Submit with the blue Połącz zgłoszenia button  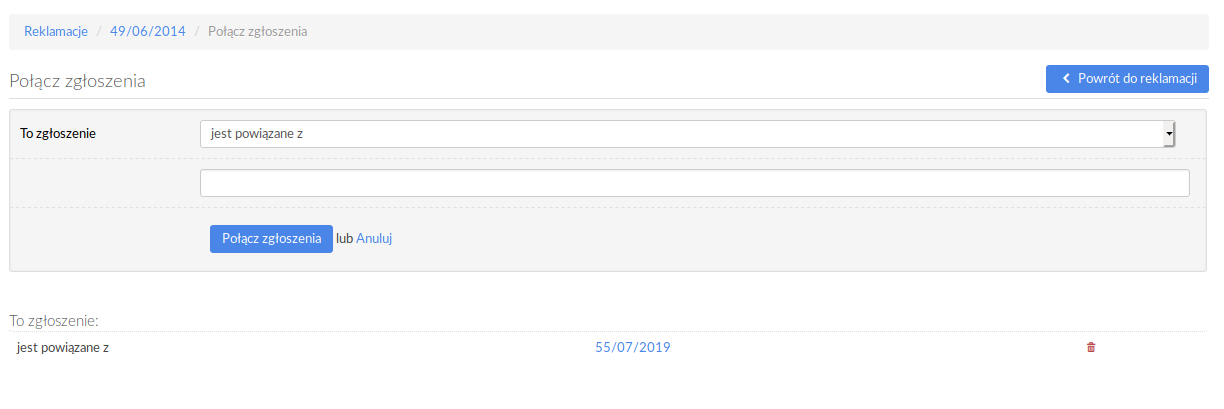point(271,239)
